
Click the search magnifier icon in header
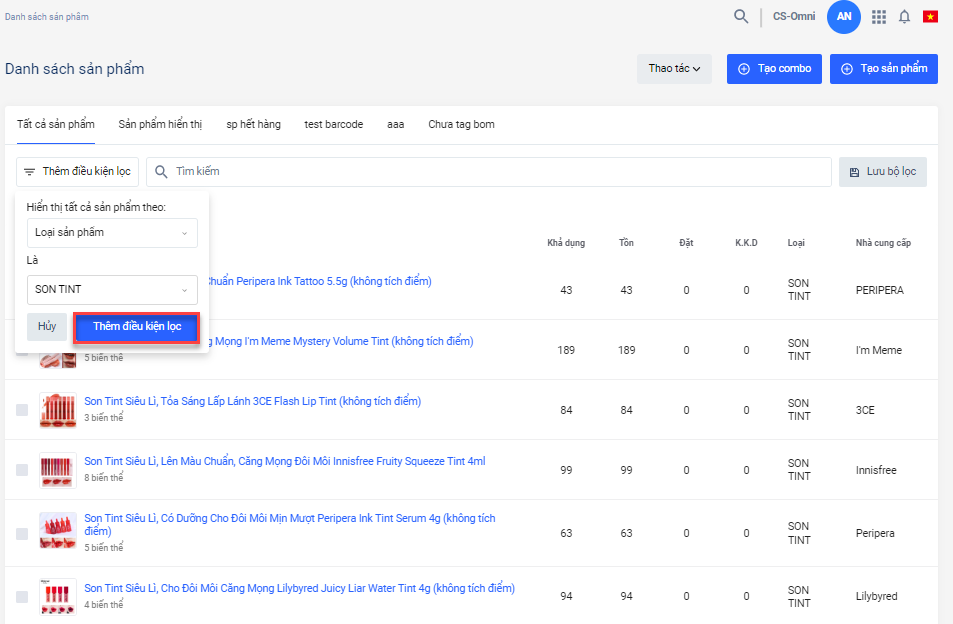click(x=741, y=16)
